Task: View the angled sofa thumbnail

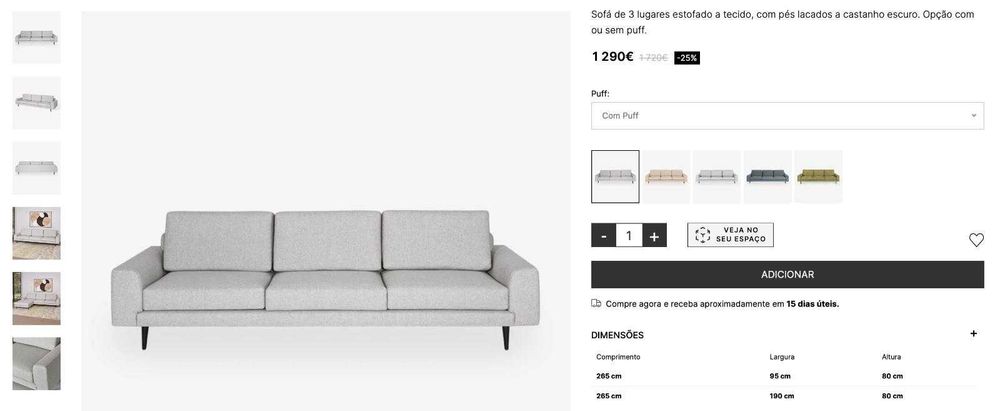Action: [x=36, y=102]
